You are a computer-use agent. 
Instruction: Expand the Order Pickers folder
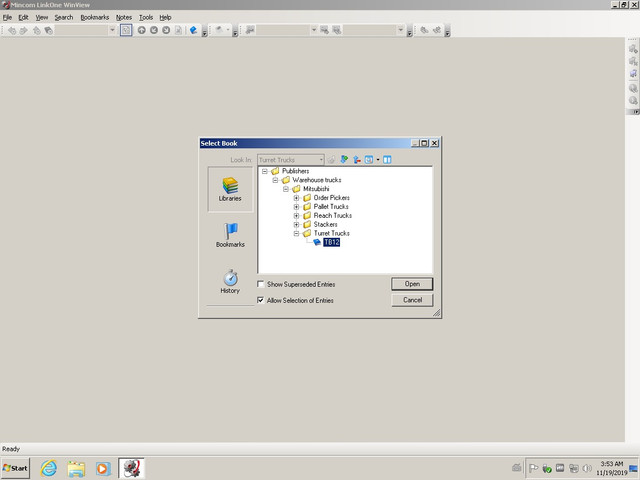click(296, 198)
